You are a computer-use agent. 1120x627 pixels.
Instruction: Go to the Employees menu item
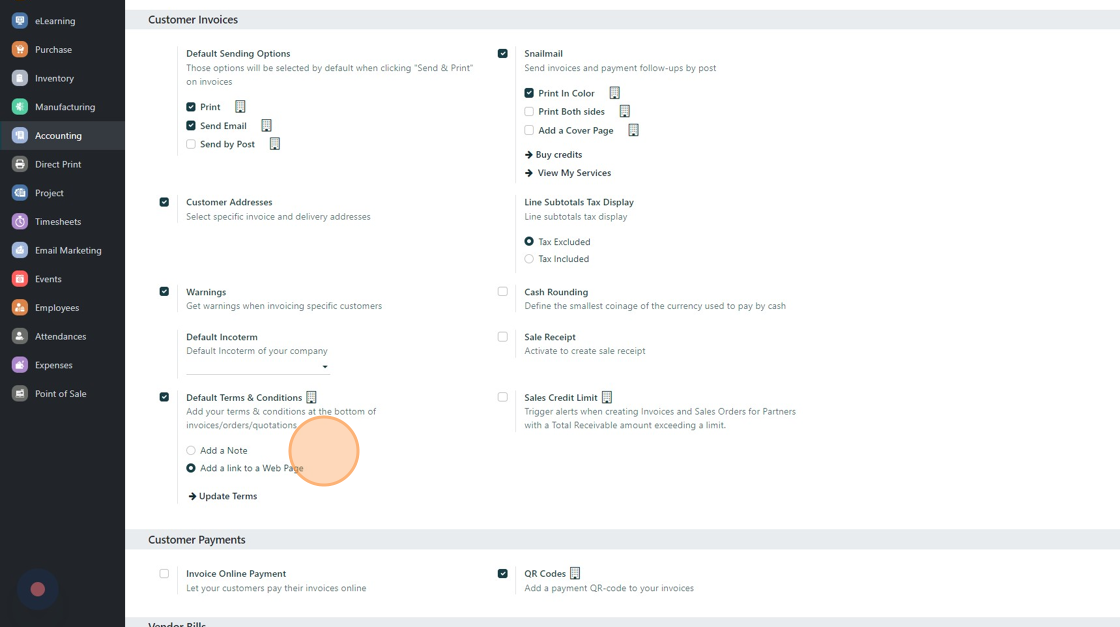[57, 308]
